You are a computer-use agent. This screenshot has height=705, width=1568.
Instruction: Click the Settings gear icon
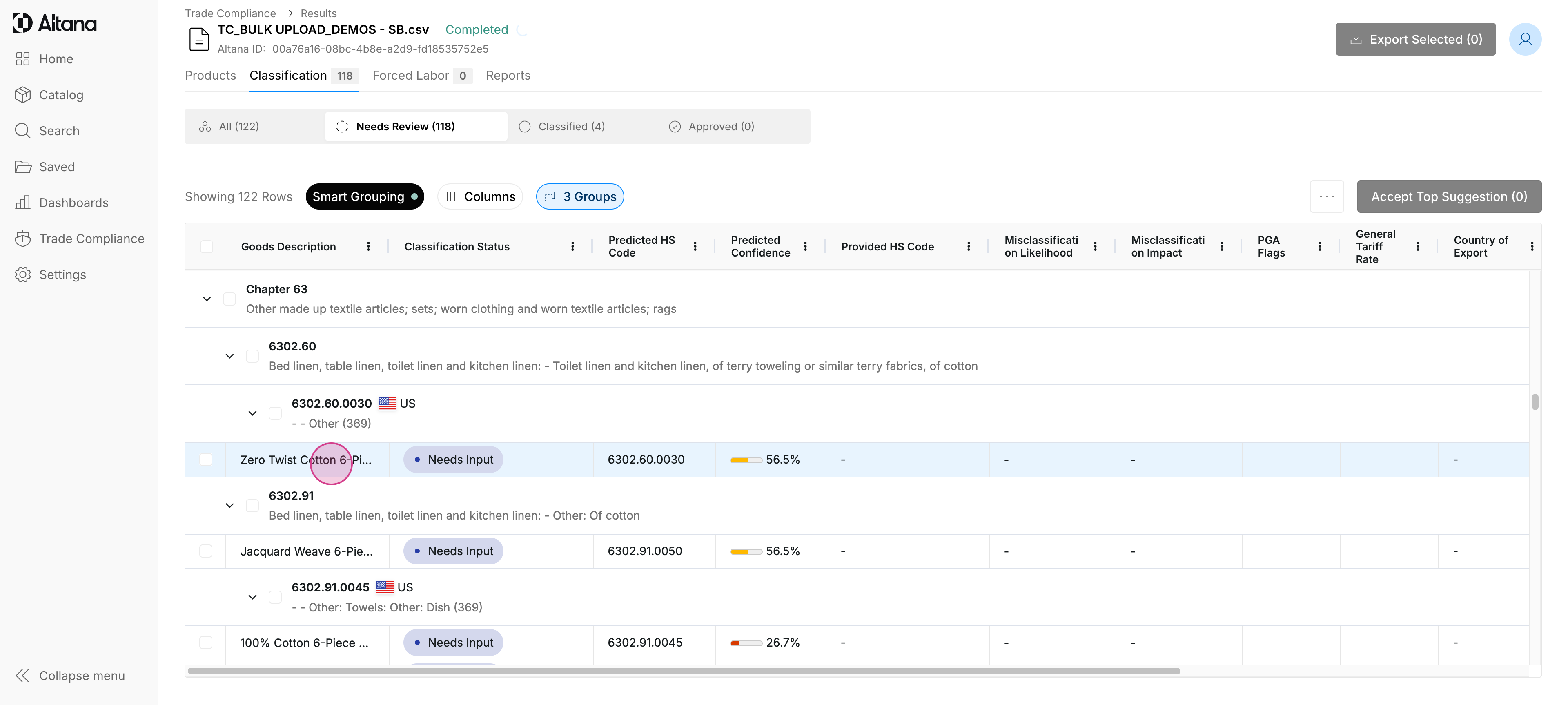point(22,274)
